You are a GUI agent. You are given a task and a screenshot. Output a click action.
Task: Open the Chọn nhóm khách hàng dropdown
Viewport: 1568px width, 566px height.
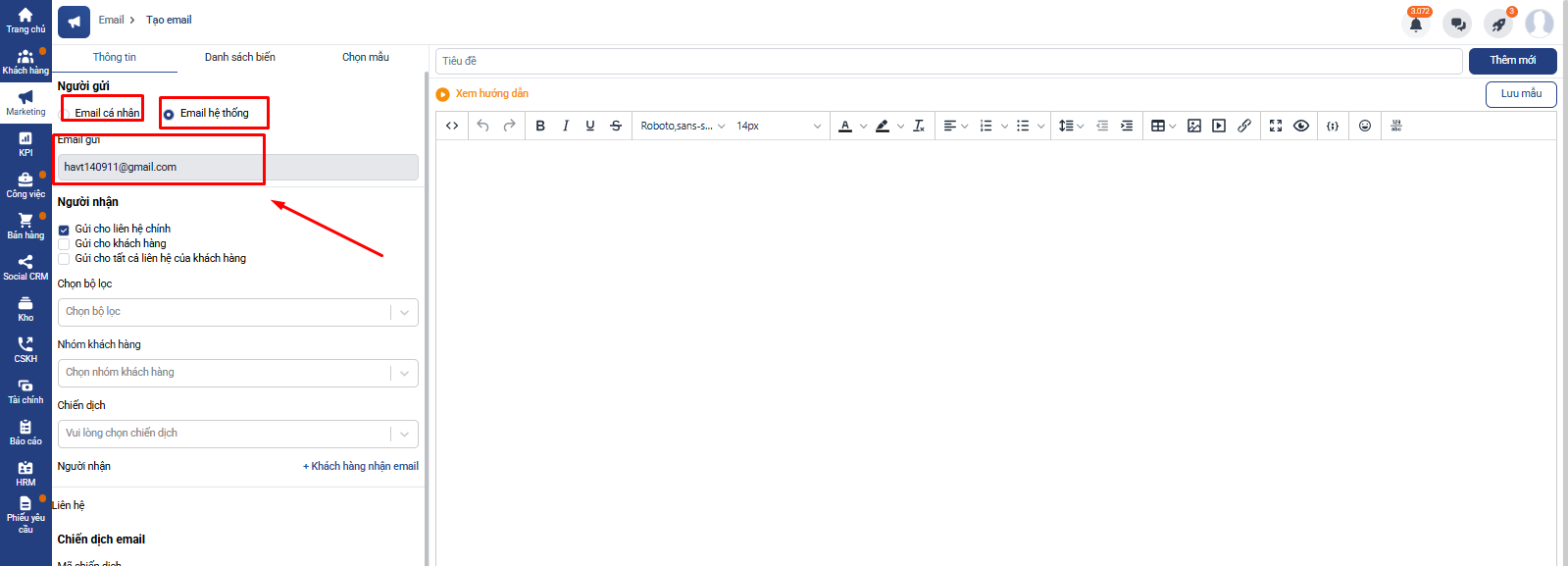(x=237, y=373)
